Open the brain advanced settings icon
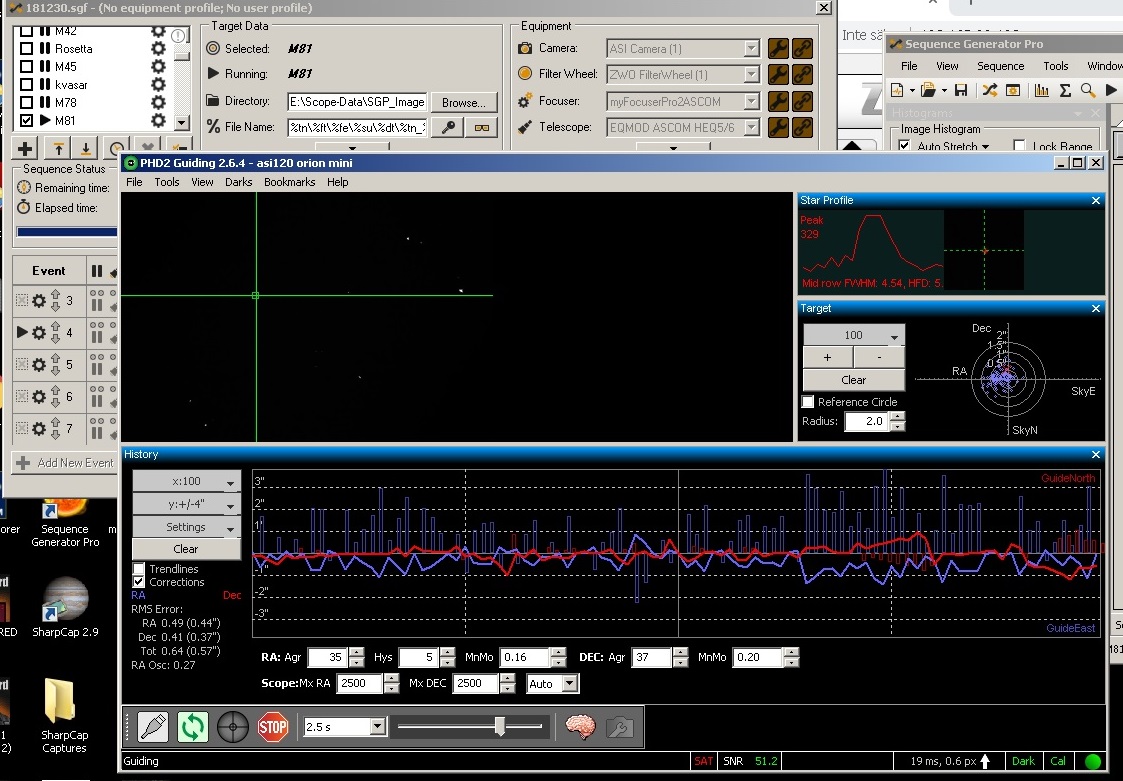Image resolution: width=1123 pixels, height=781 pixels. [x=580, y=726]
